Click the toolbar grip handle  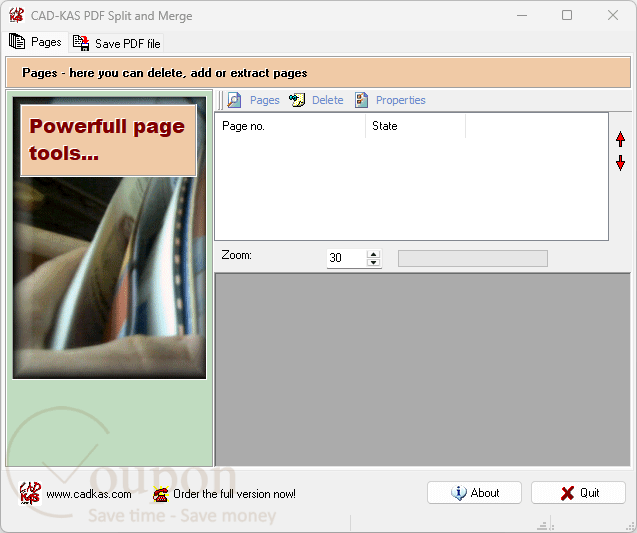pos(220,100)
